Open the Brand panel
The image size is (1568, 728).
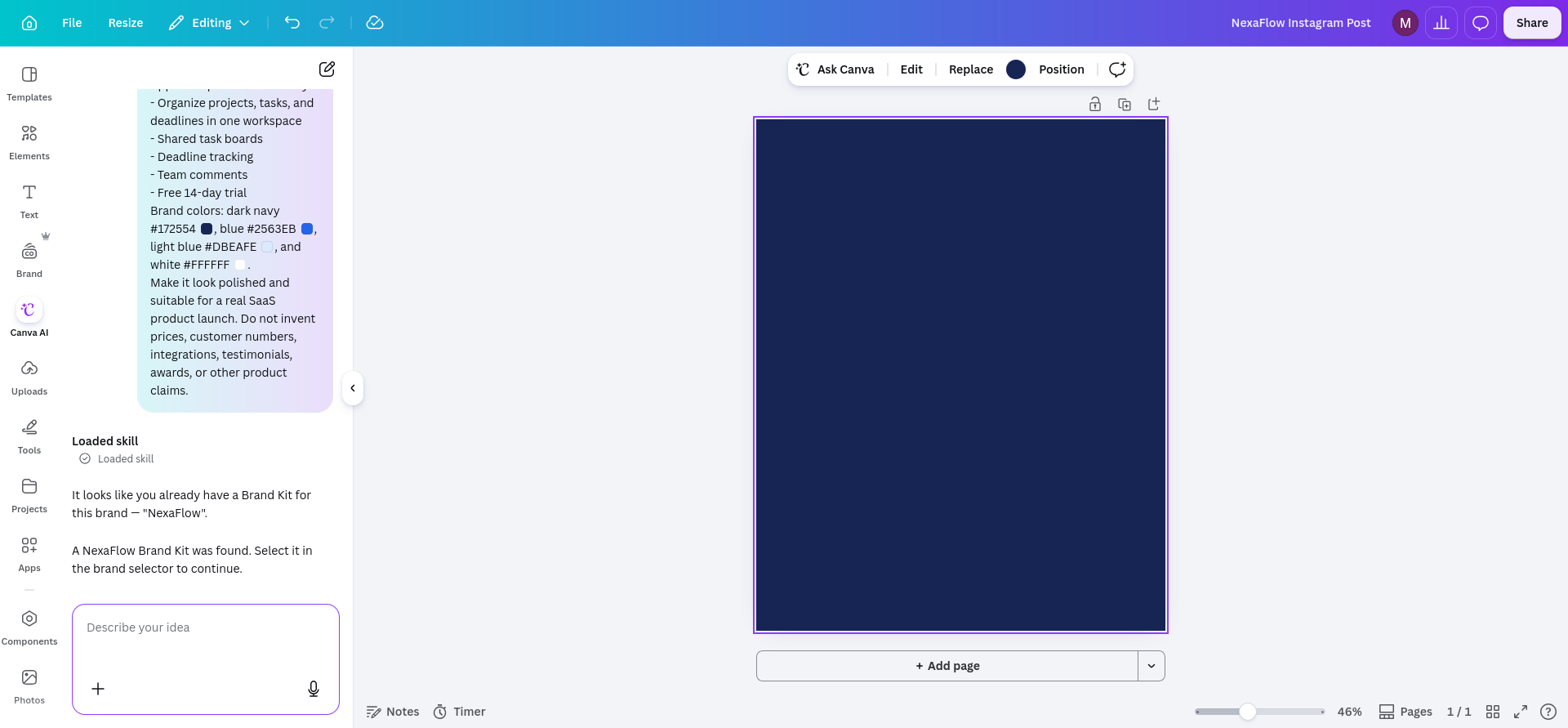click(x=29, y=260)
